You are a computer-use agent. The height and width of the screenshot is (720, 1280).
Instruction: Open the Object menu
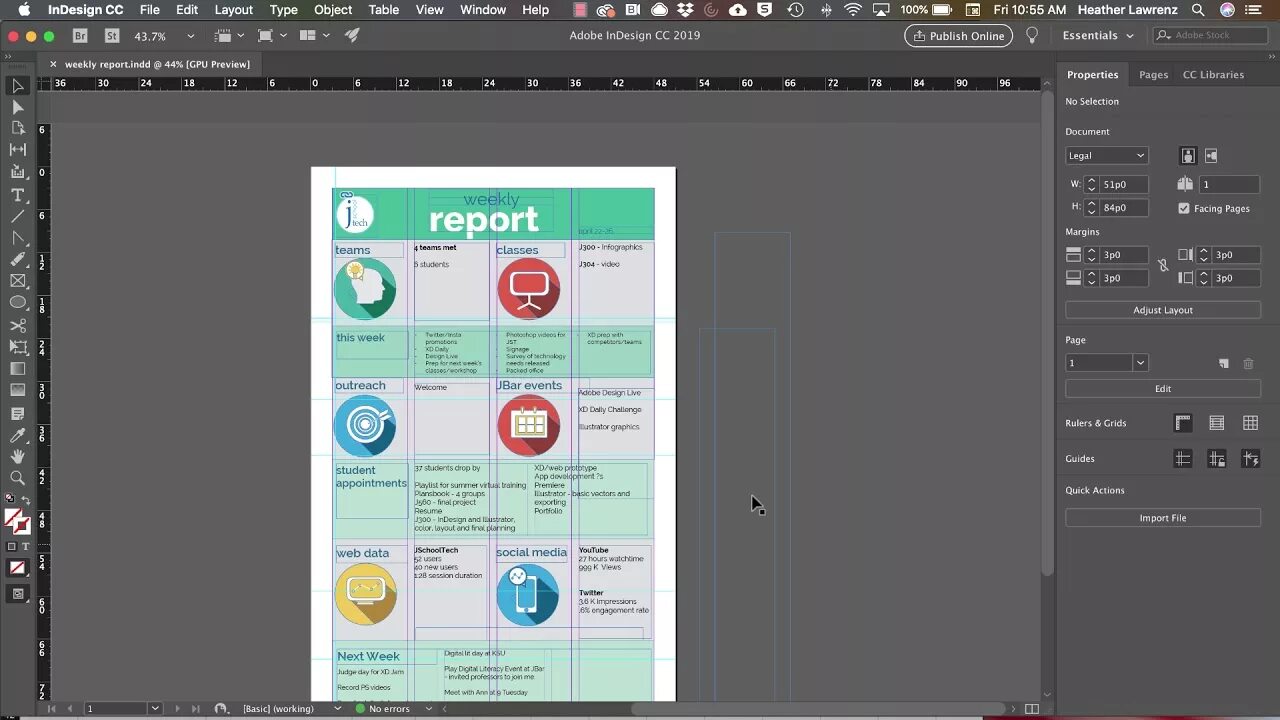333,10
